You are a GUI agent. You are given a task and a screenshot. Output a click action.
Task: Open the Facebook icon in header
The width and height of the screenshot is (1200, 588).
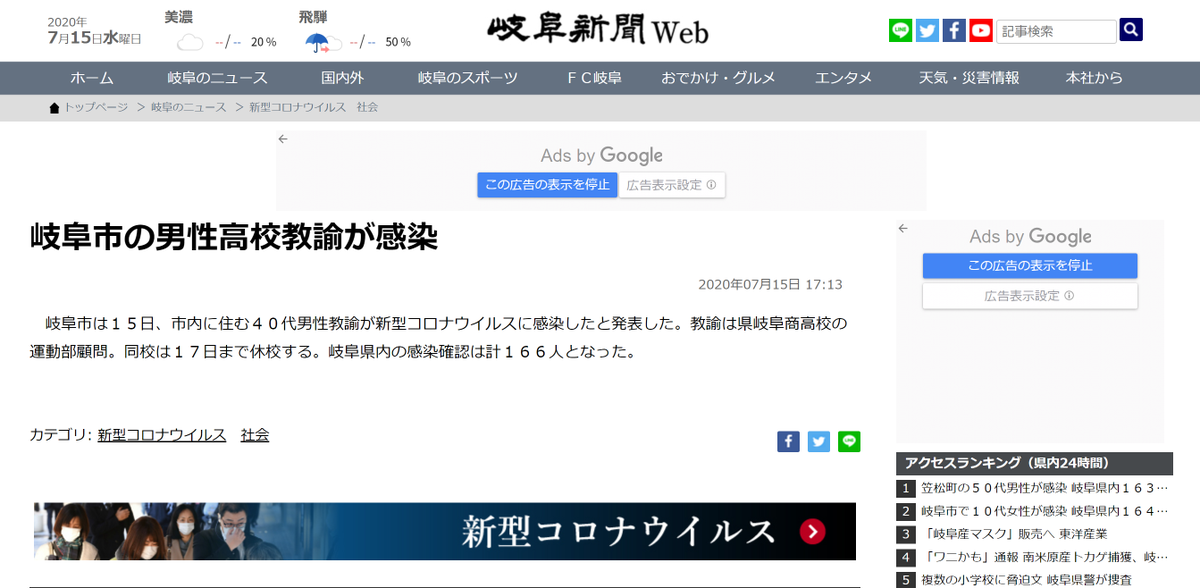(x=954, y=31)
